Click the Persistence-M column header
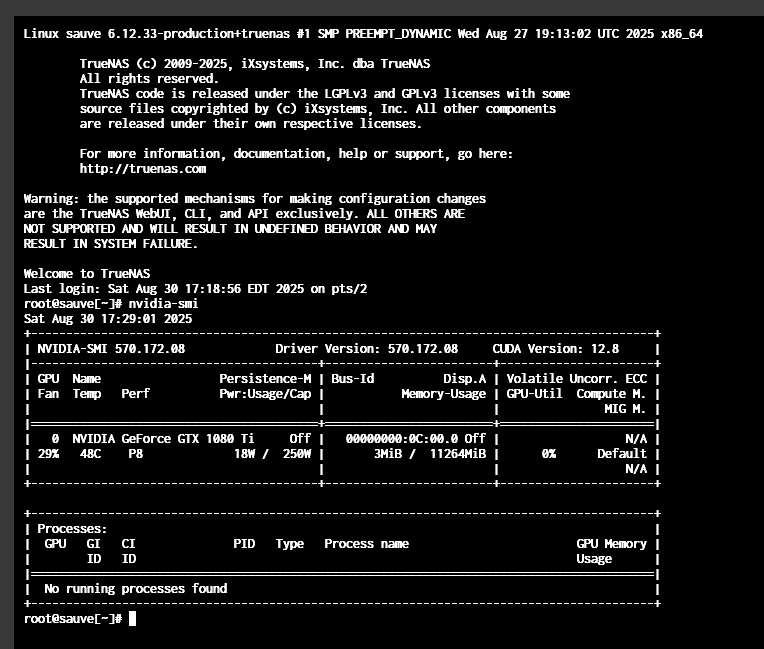764x649 pixels. tap(265, 379)
